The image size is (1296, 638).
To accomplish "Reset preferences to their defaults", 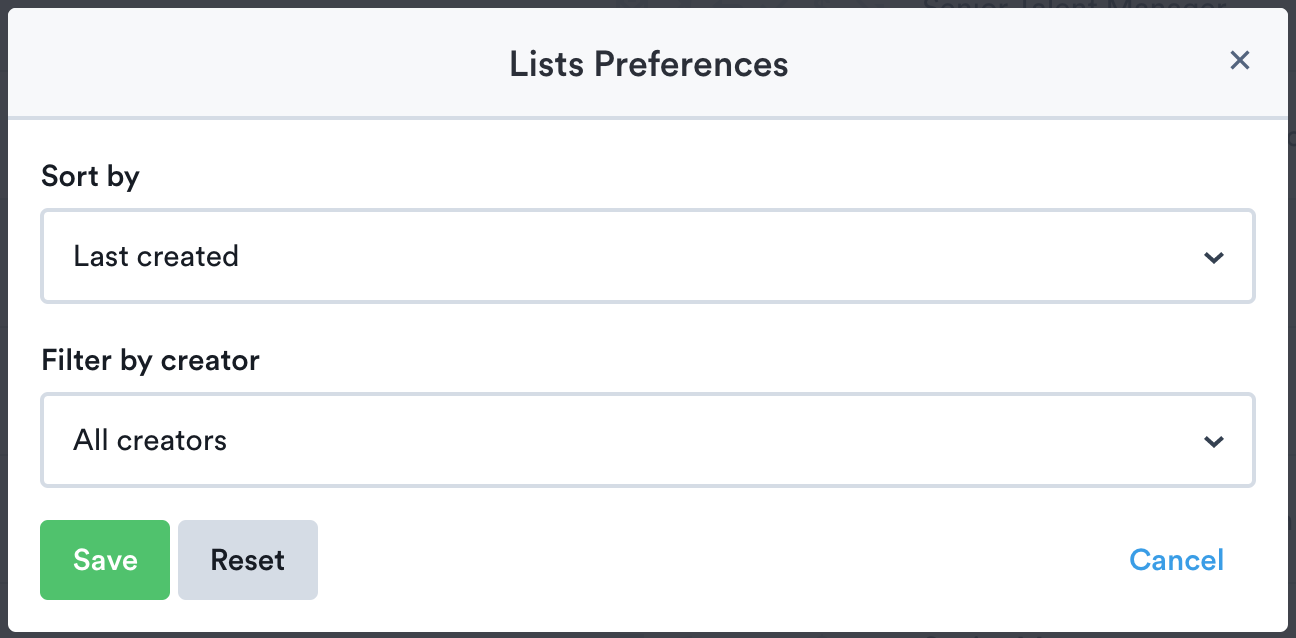I will [248, 560].
